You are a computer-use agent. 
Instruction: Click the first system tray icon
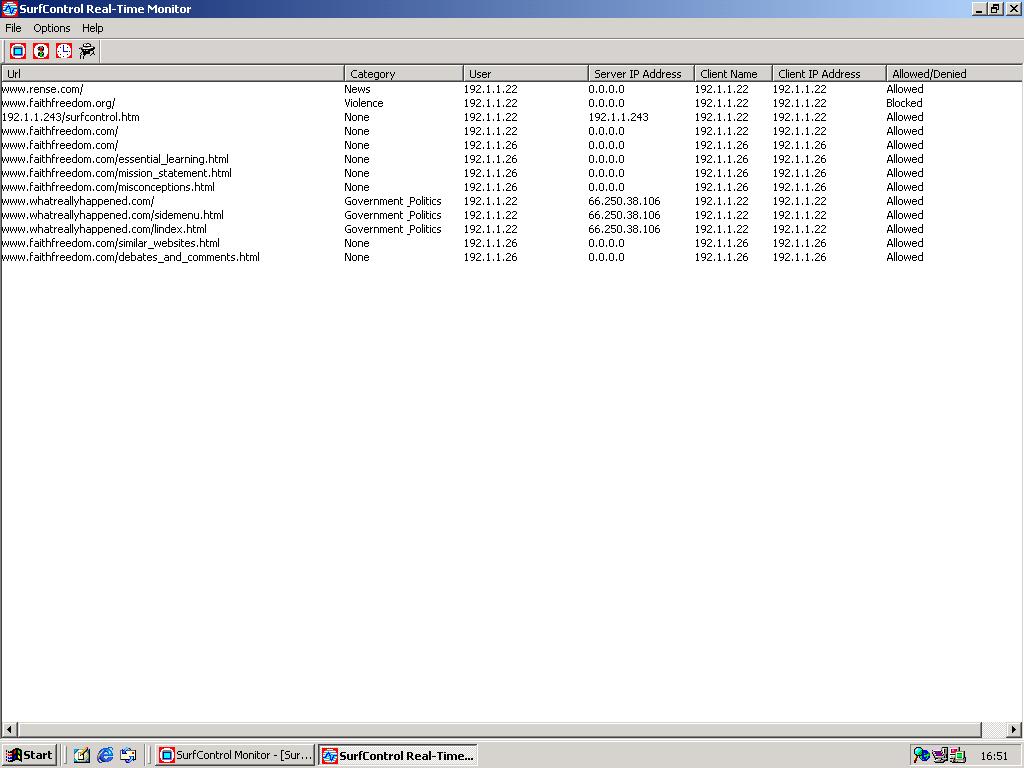(921, 756)
